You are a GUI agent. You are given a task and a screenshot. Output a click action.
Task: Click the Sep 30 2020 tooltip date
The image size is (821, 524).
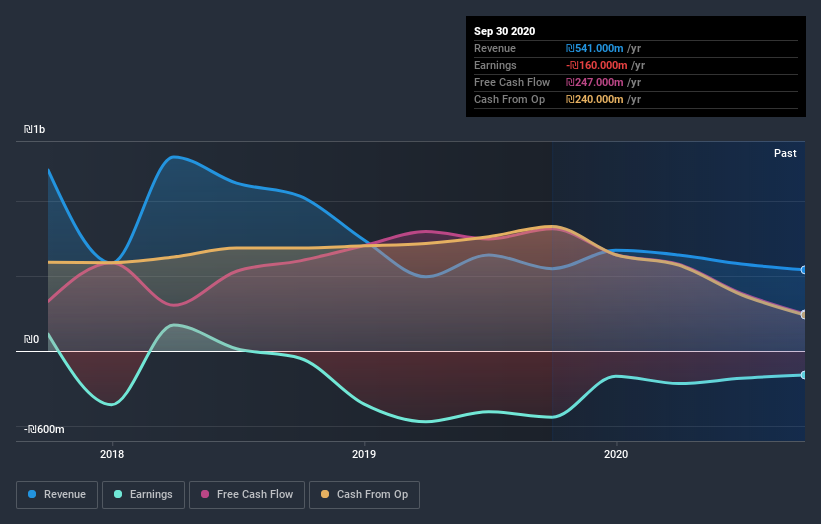click(505, 31)
